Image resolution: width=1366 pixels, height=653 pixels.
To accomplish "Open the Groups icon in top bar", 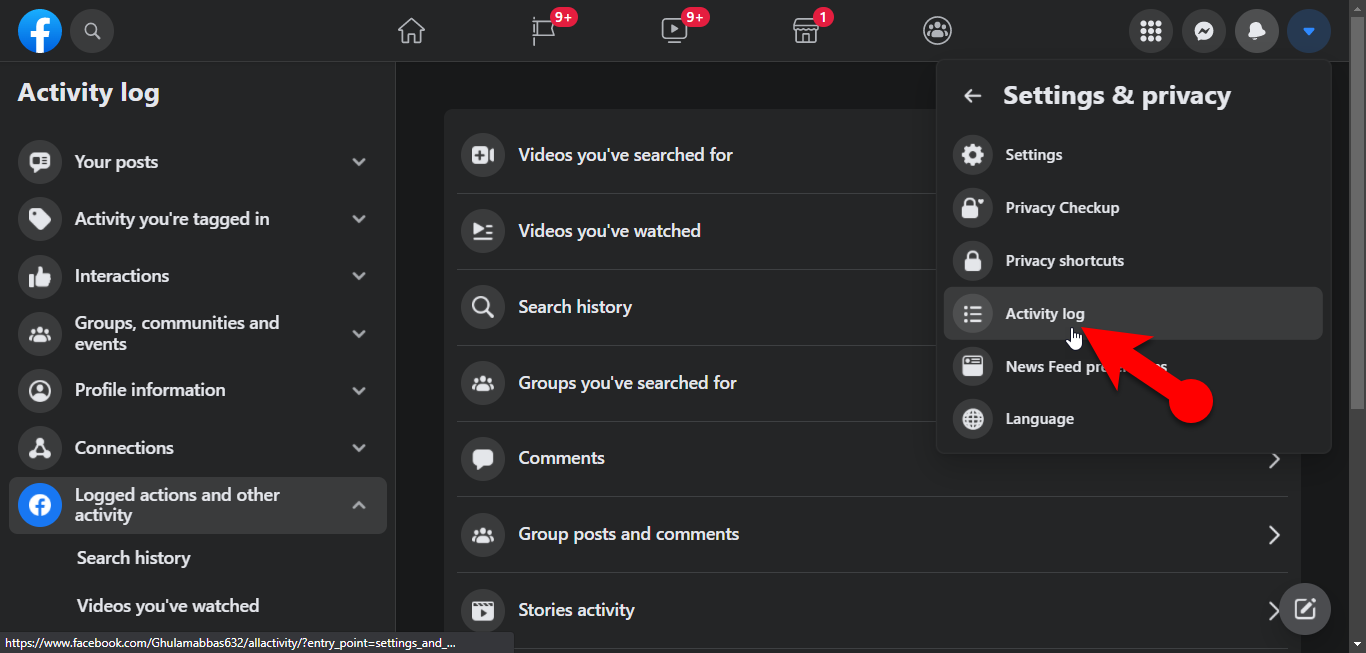I will pos(937,31).
